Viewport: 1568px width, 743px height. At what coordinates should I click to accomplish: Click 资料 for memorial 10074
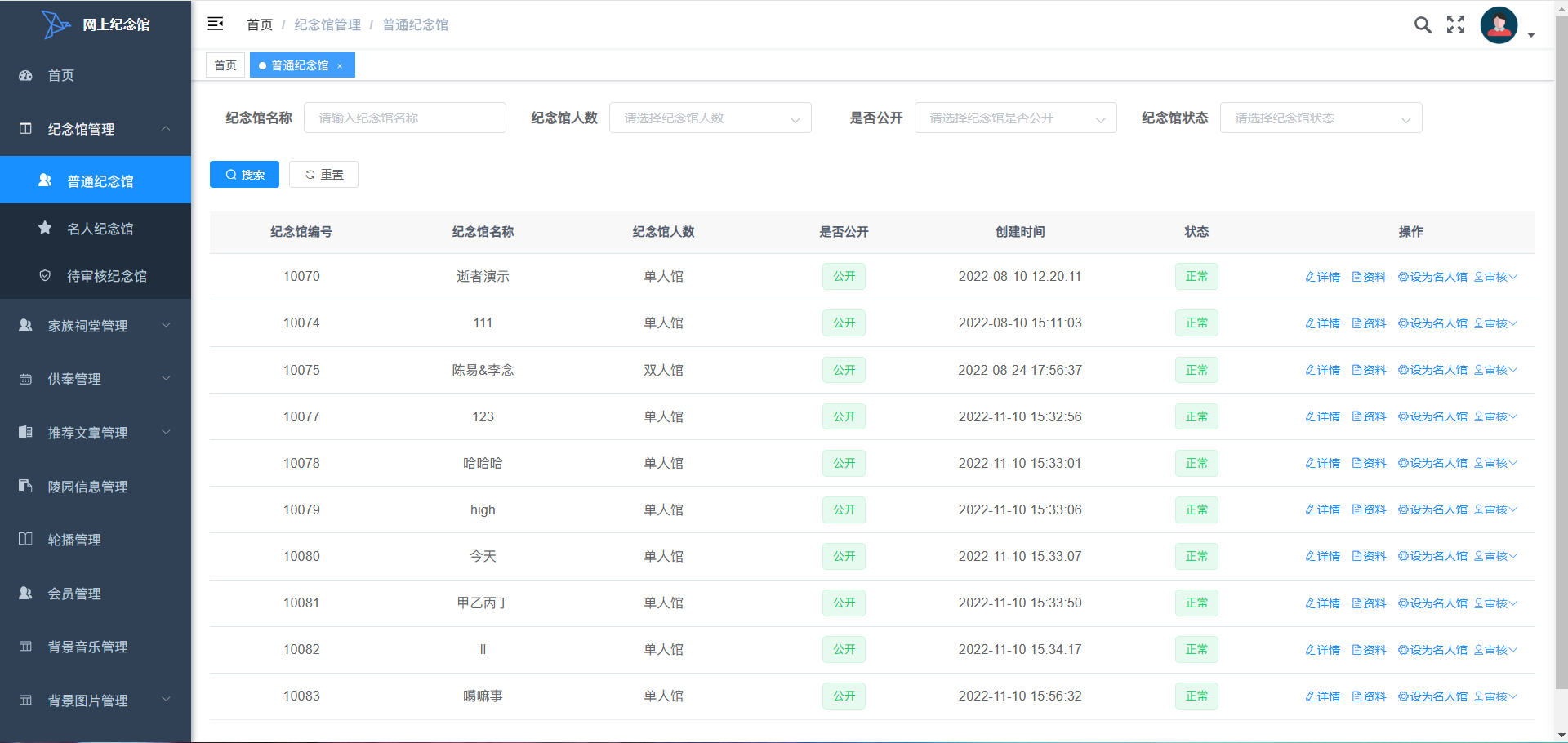tap(1370, 323)
